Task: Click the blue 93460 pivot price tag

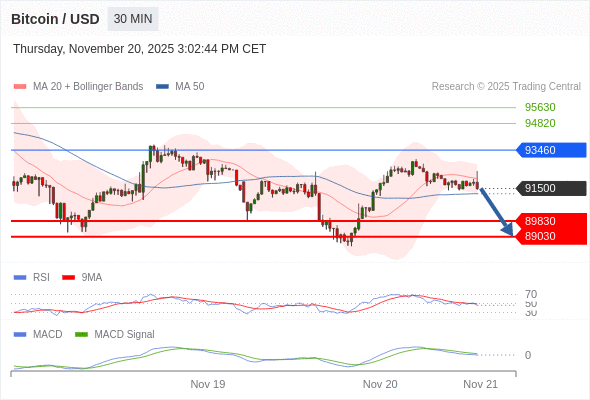Action: [x=551, y=150]
